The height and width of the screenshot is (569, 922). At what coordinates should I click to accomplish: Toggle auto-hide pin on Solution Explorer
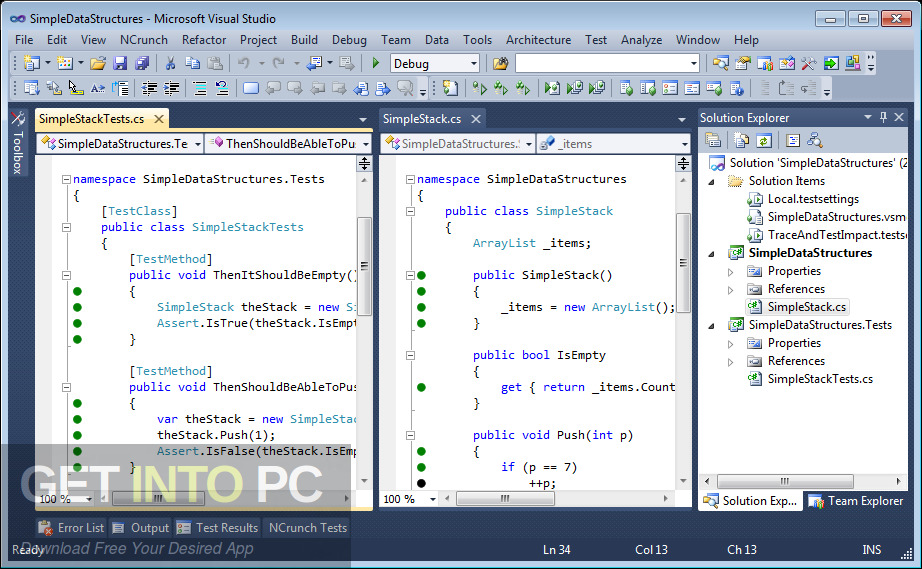(x=883, y=118)
